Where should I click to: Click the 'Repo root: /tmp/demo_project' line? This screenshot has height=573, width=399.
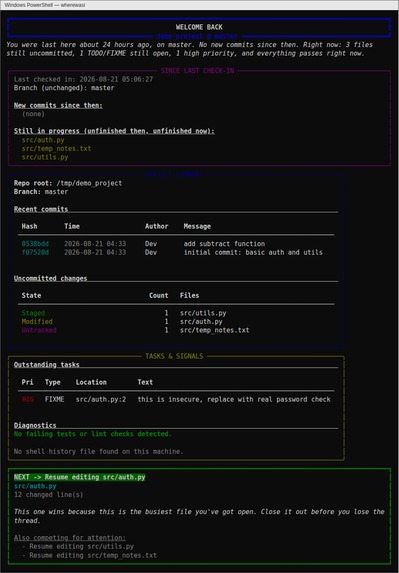[68, 183]
